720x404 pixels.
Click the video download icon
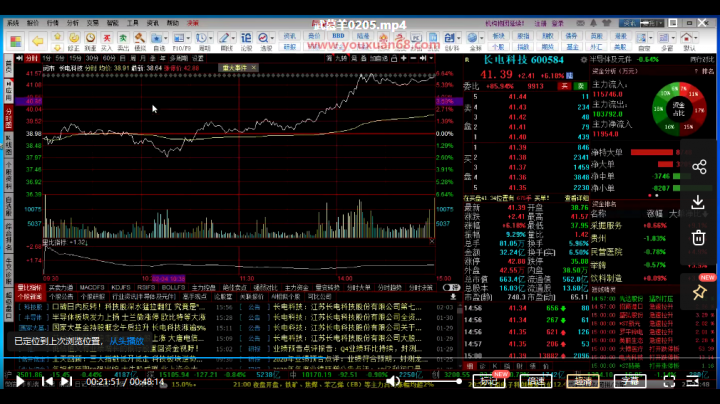coord(698,202)
